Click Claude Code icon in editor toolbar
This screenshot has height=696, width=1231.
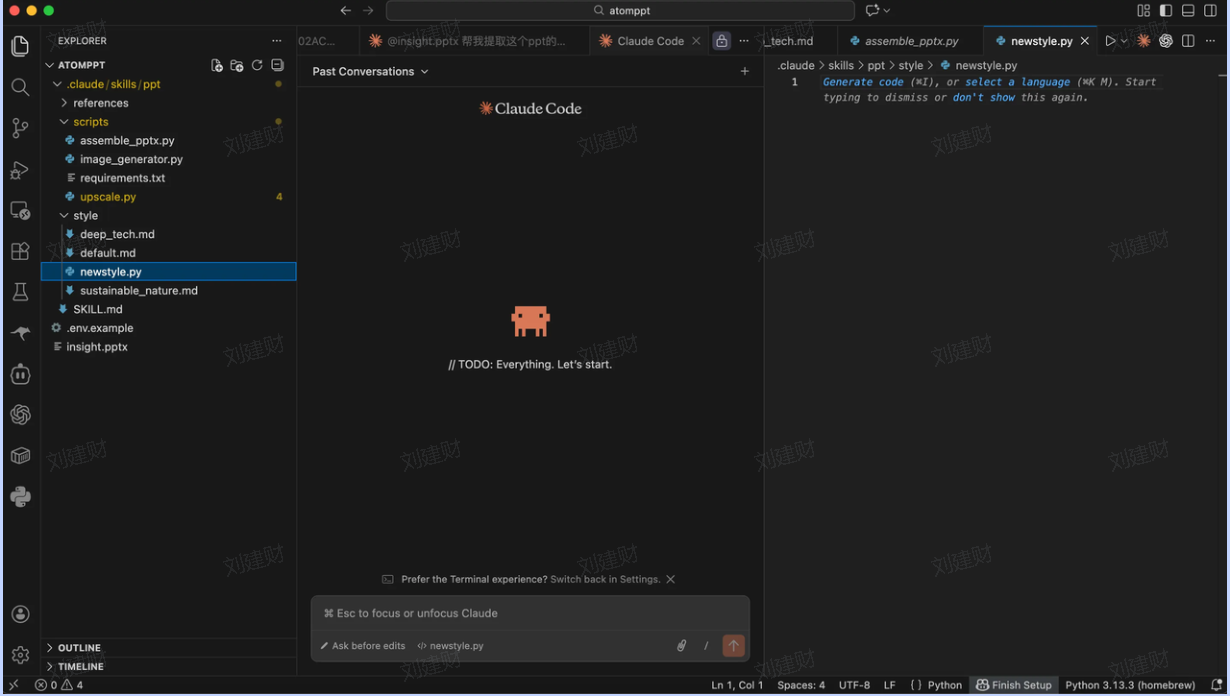pyautogui.click(x=1144, y=41)
